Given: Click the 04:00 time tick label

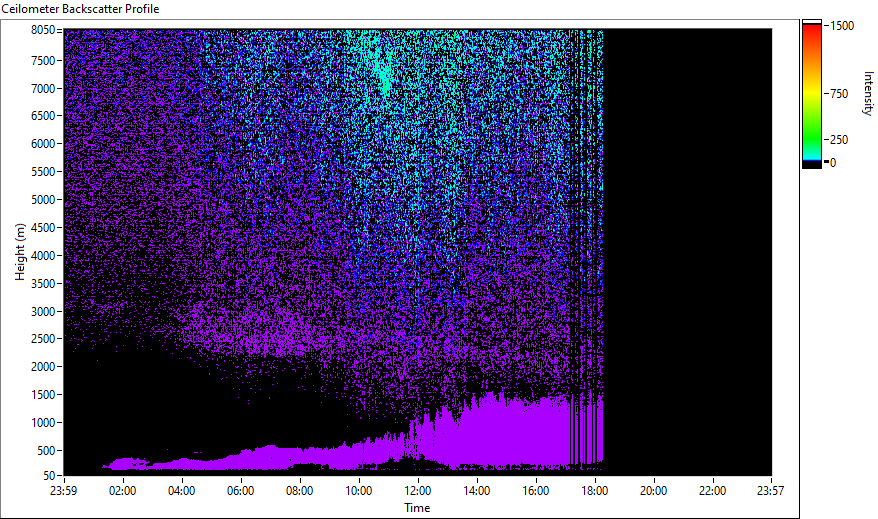Looking at the screenshot, I should pos(181,491).
